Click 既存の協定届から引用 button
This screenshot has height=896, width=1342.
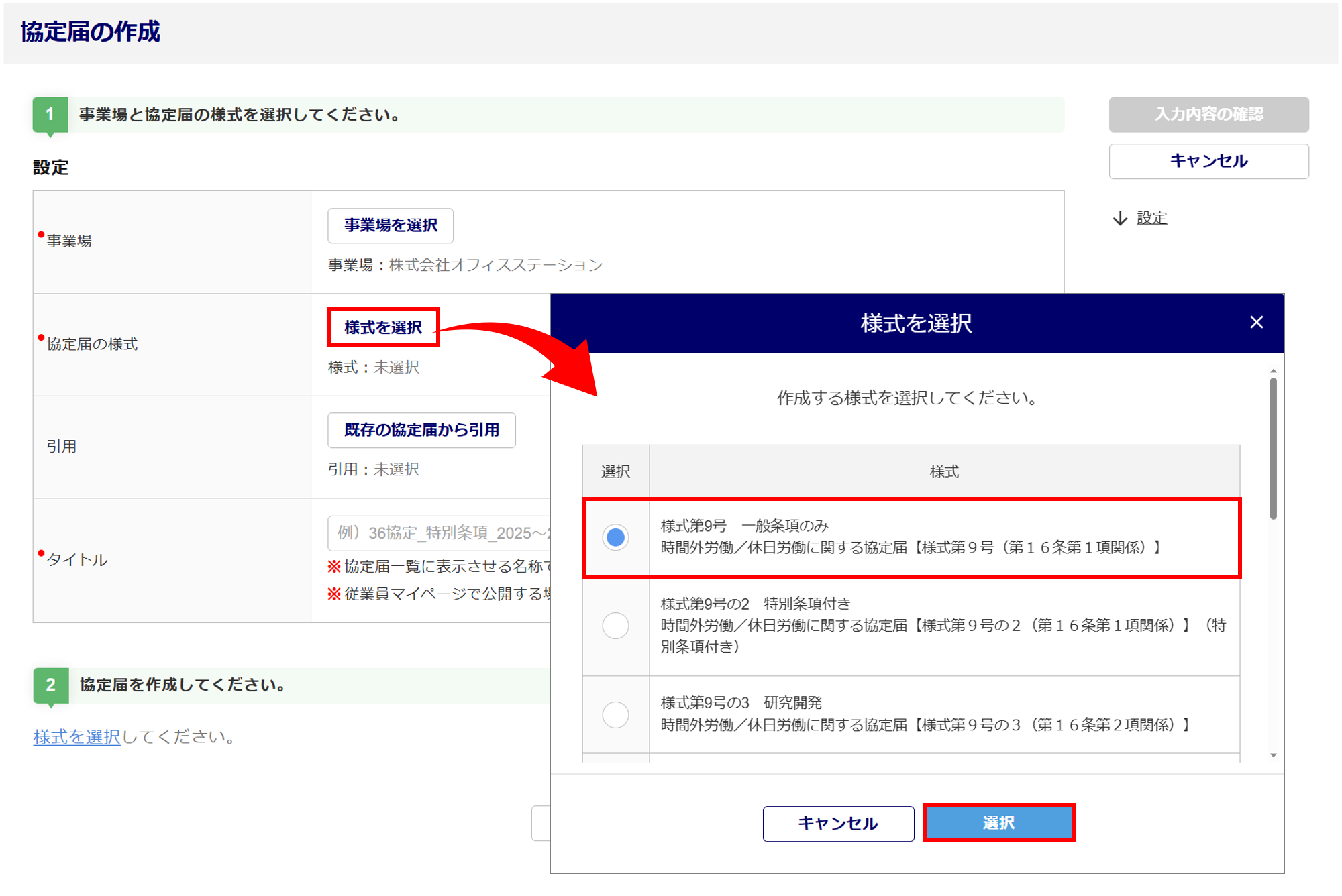click(421, 430)
